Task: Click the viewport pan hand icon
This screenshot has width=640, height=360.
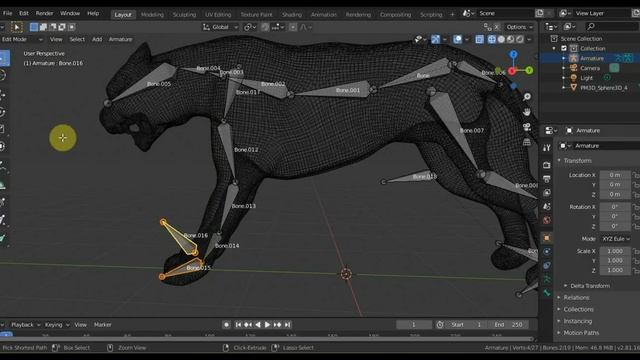Action: click(x=527, y=112)
